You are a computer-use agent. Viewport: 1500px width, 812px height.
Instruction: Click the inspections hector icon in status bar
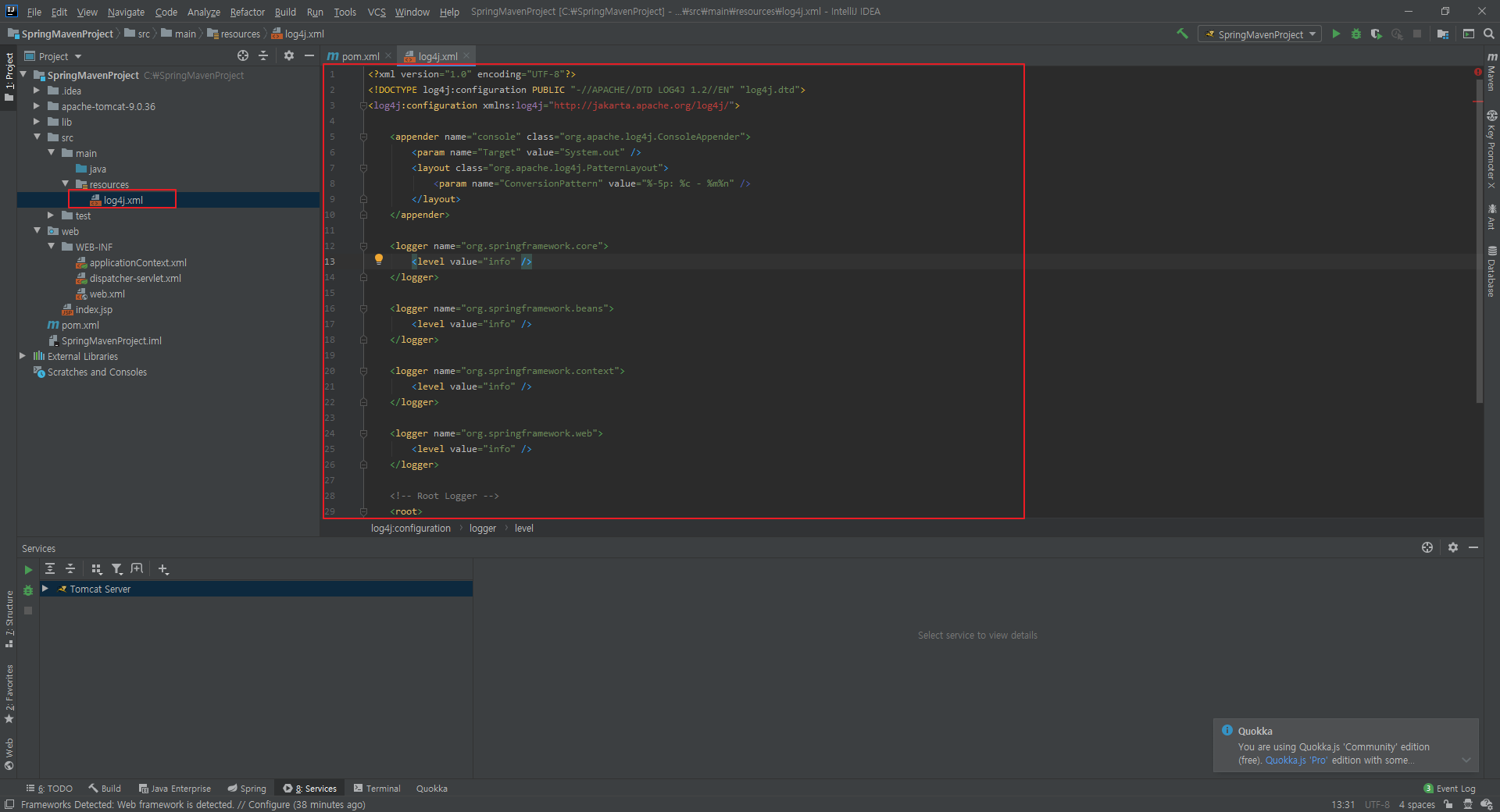point(1468,804)
